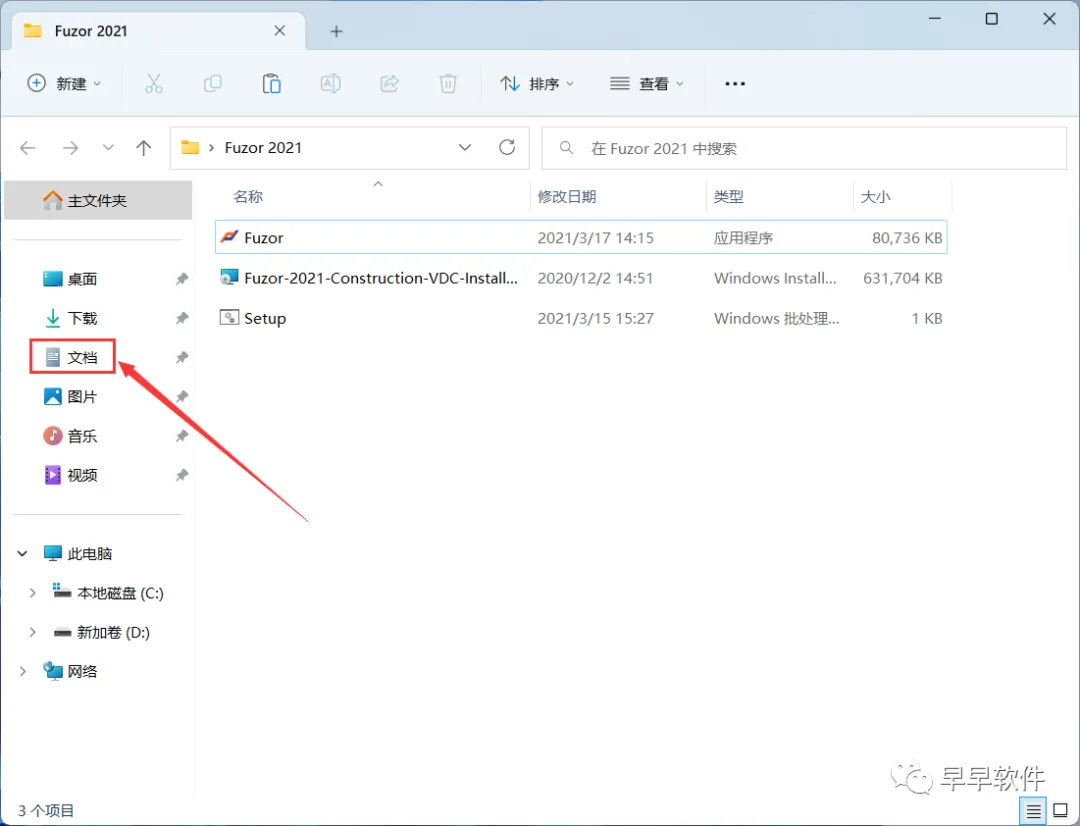This screenshot has width=1080, height=826.
Task: Navigate up one folder level
Action: [x=143, y=147]
